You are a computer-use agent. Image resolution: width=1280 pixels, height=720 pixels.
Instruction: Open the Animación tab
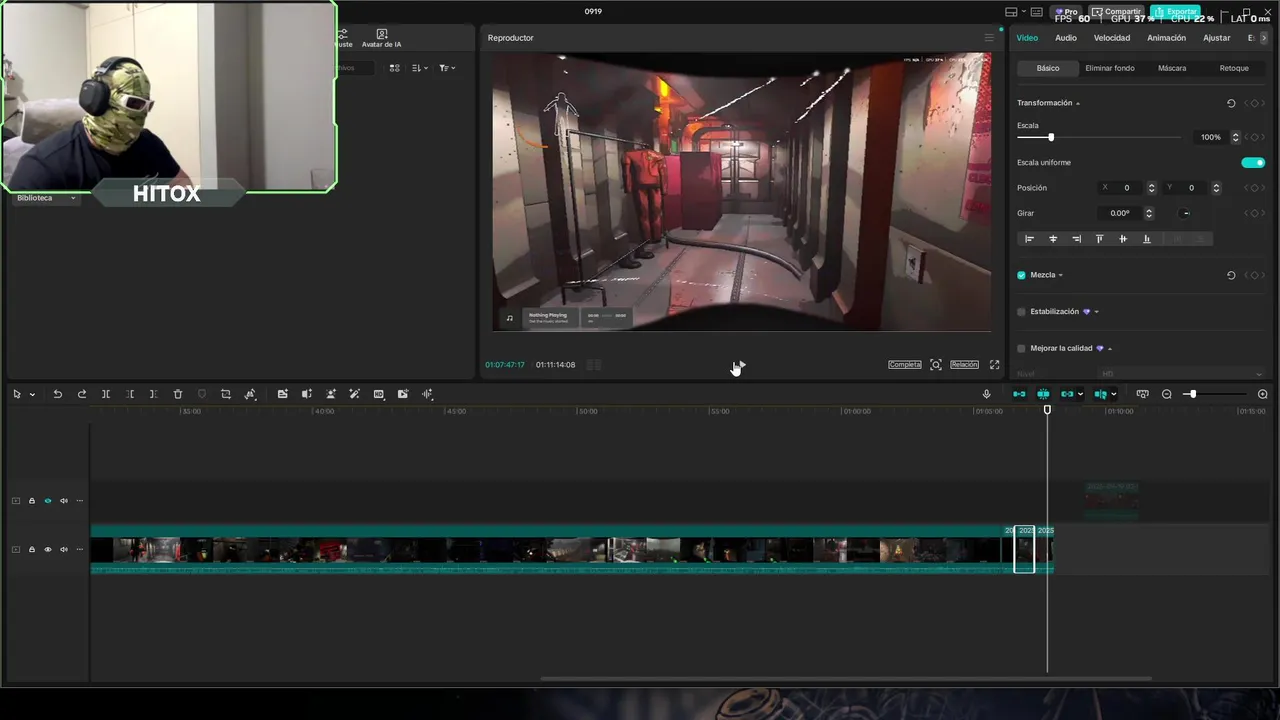tap(1166, 38)
